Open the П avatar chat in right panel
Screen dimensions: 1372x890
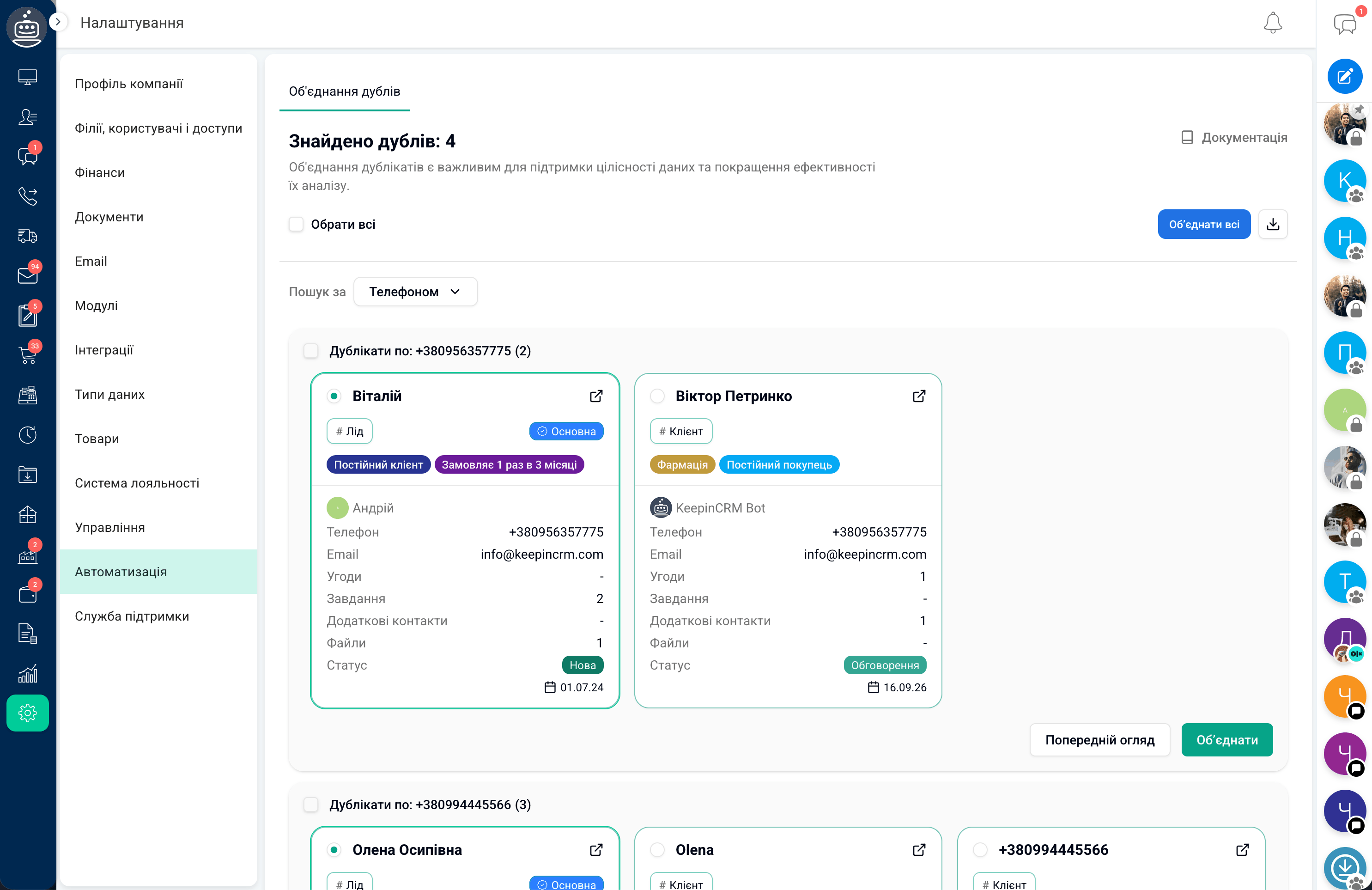[x=1345, y=353]
